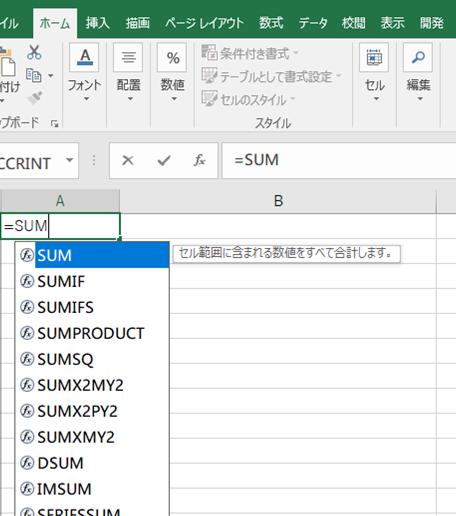Select SUMXMY2 in the autocomplete list
The height and width of the screenshot is (516, 456).
click(x=92, y=437)
